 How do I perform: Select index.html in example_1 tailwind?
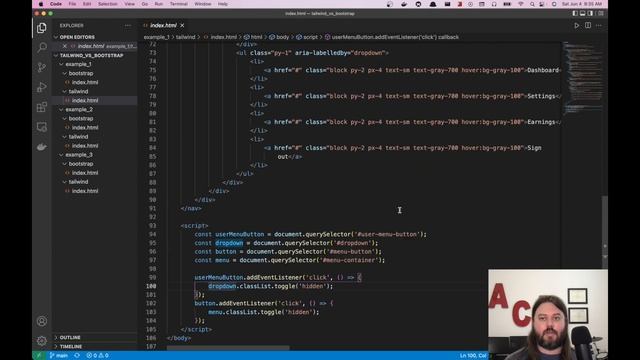coord(95,100)
